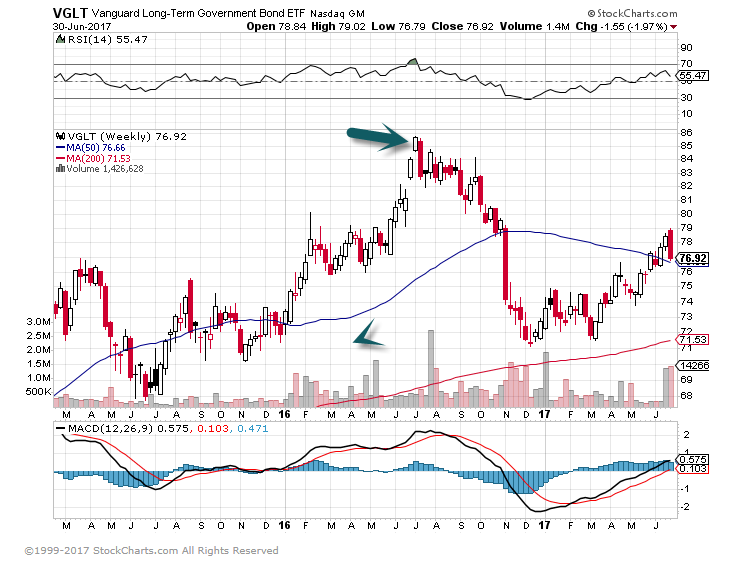Viewport: 746px width, 583px height.
Task: Click the Chg -1.55 (-1.97%) value
Action: click(621, 27)
